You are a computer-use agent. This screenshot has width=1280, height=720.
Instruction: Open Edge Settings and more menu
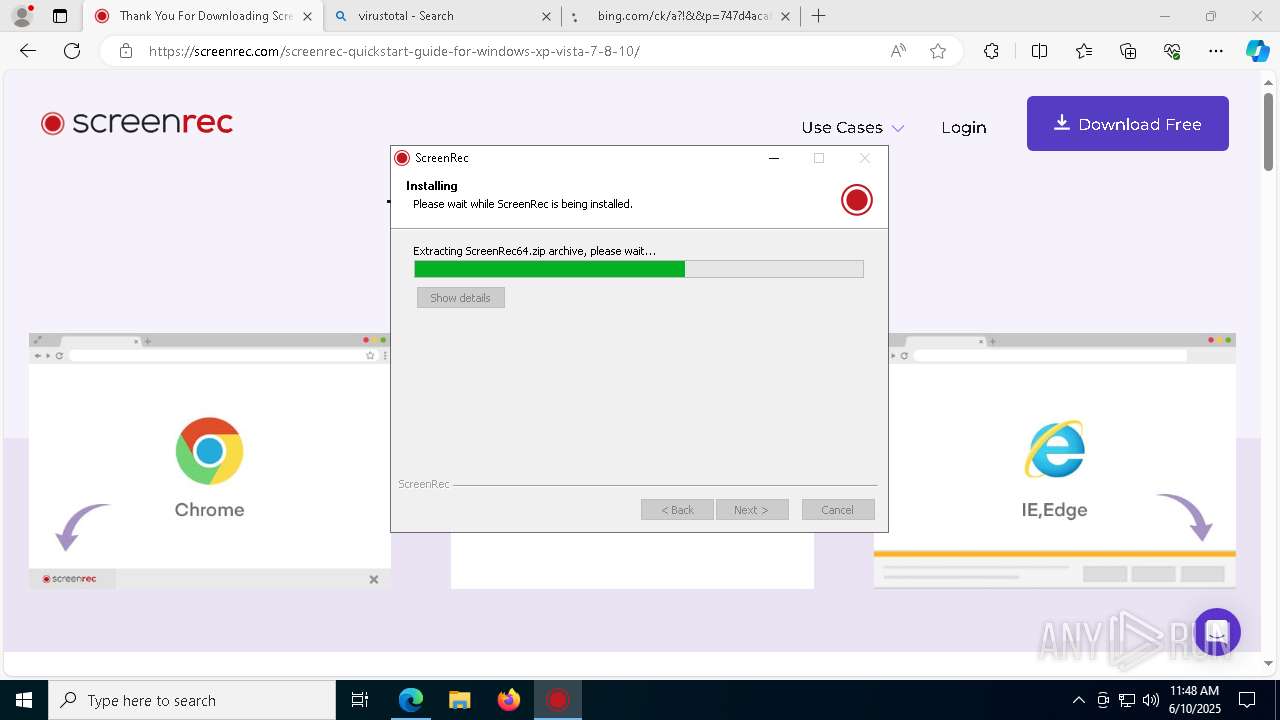[1216, 51]
